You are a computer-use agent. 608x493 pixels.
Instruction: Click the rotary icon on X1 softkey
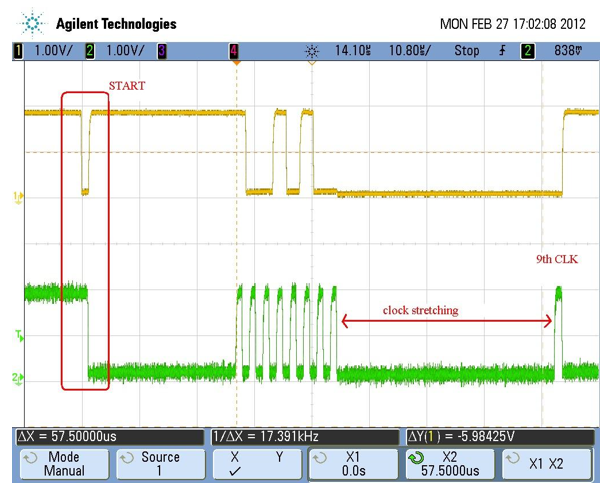tap(320, 458)
